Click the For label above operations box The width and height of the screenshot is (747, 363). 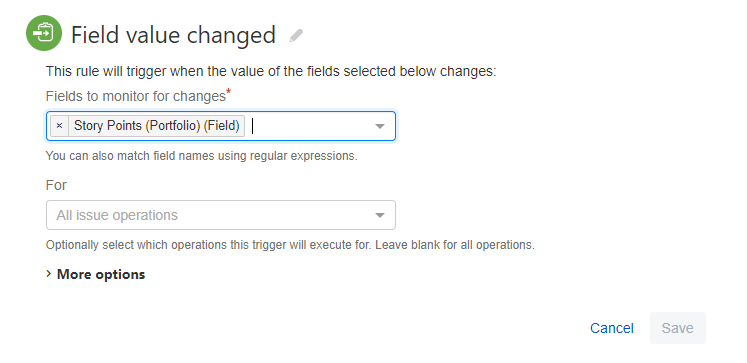coord(56,185)
